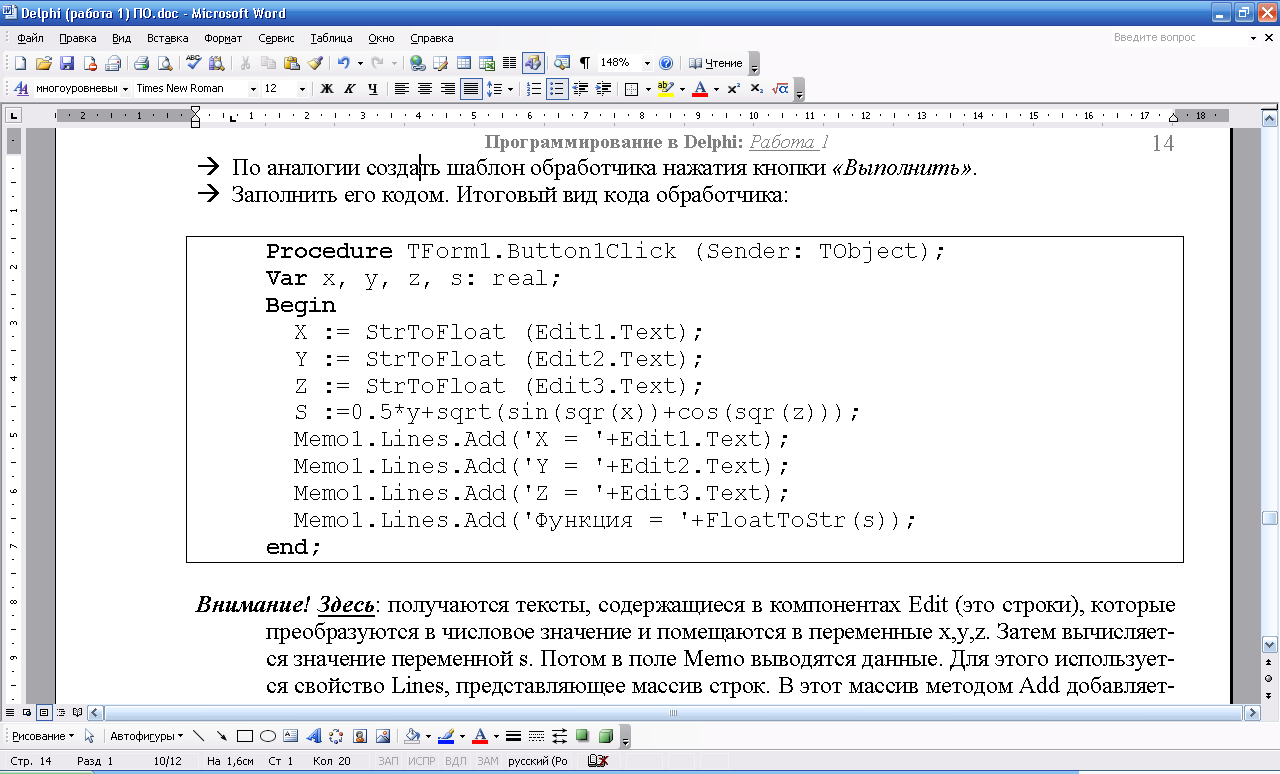Apply superscript formatting
Viewport: 1280px width, 774px height.
point(733,89)
